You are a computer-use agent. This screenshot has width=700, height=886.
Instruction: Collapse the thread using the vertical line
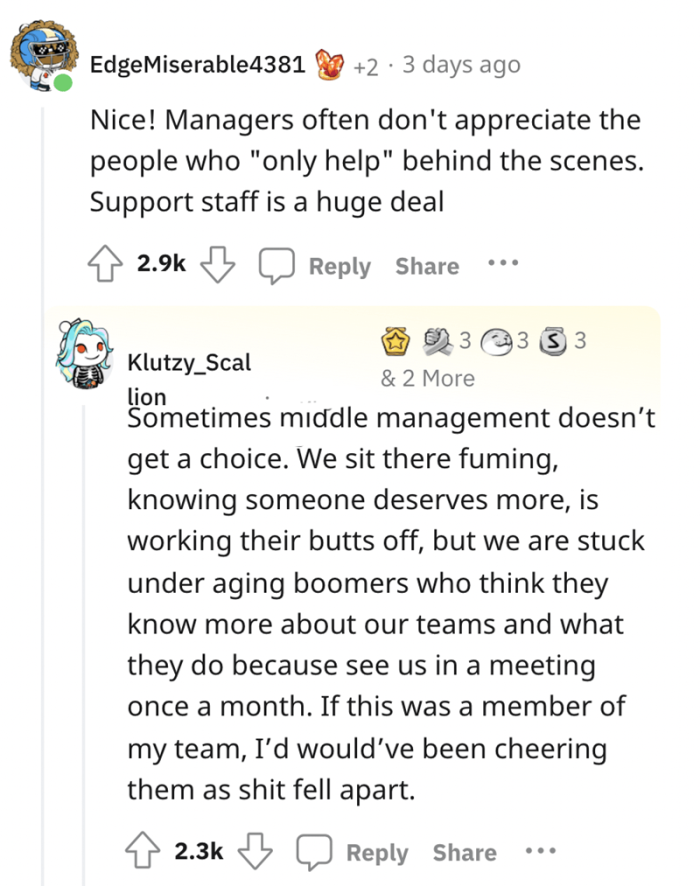pos(43,500)
